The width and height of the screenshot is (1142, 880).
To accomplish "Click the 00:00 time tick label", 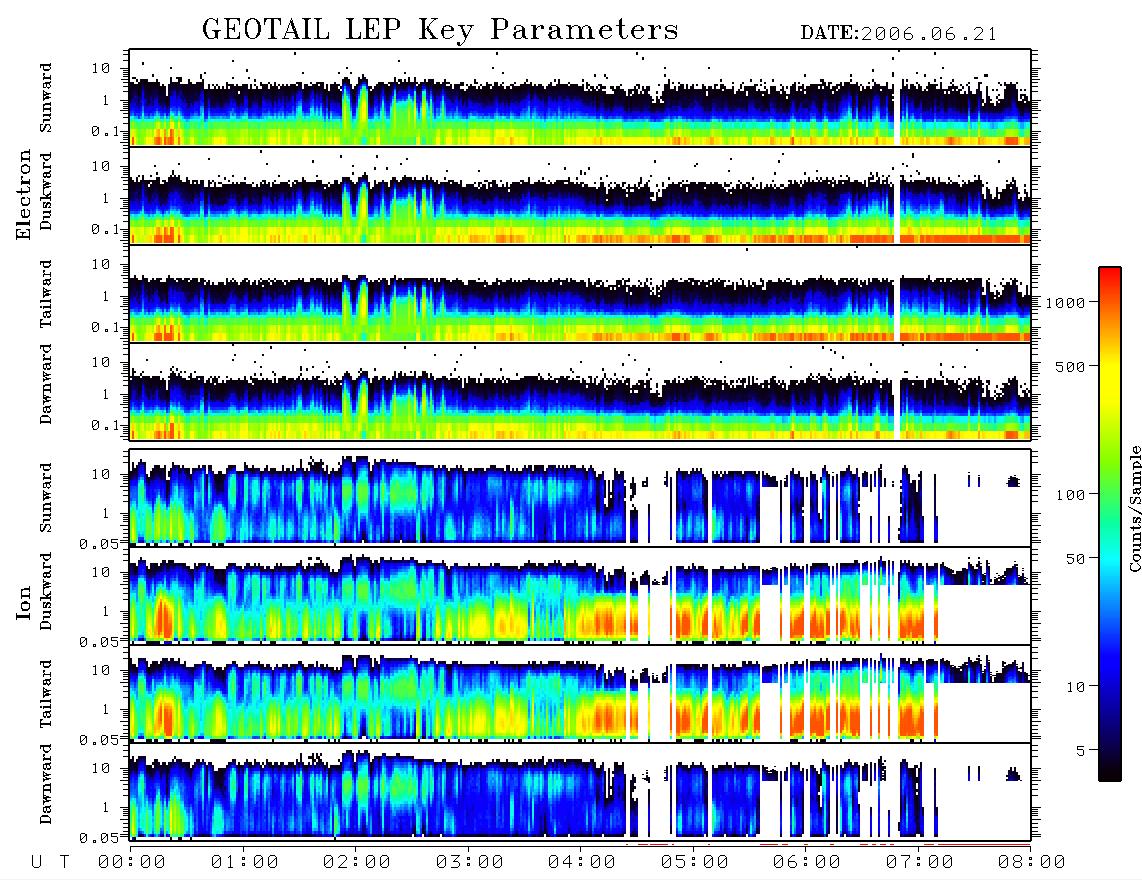I will point(132,862).
